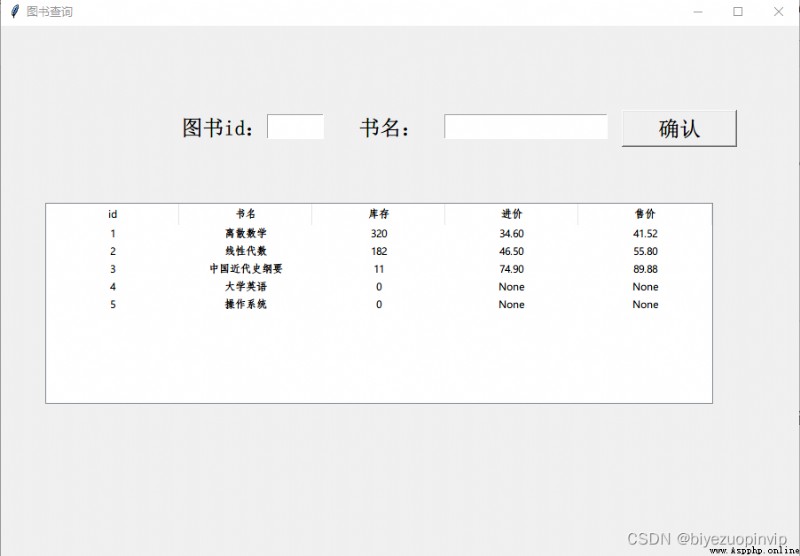Click the 书名 column header
Image resolution: width=800 pixels, height=556 pixels.
pyautogui.click(x=245, y=214)
